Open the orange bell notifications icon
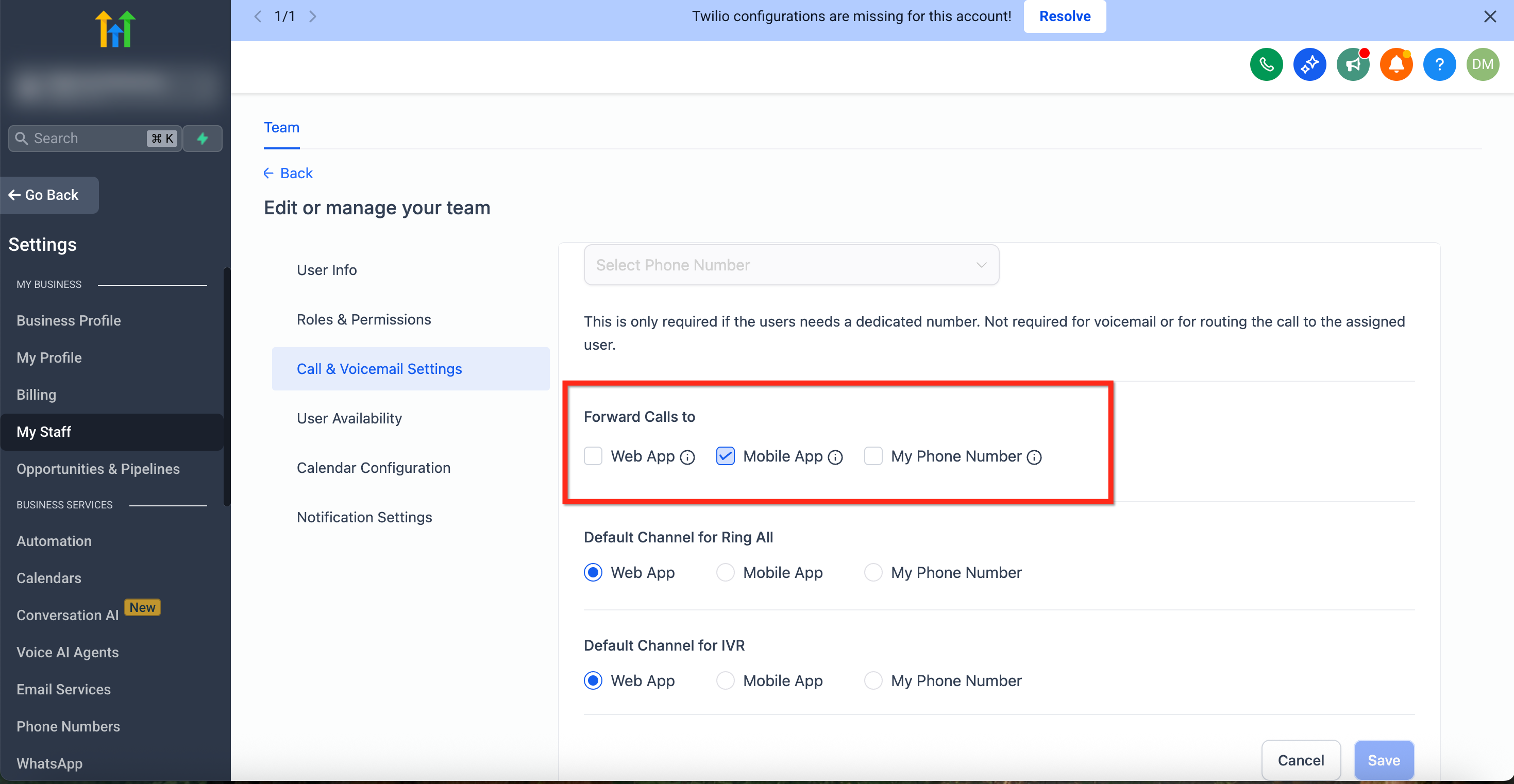 [1396, 64]
